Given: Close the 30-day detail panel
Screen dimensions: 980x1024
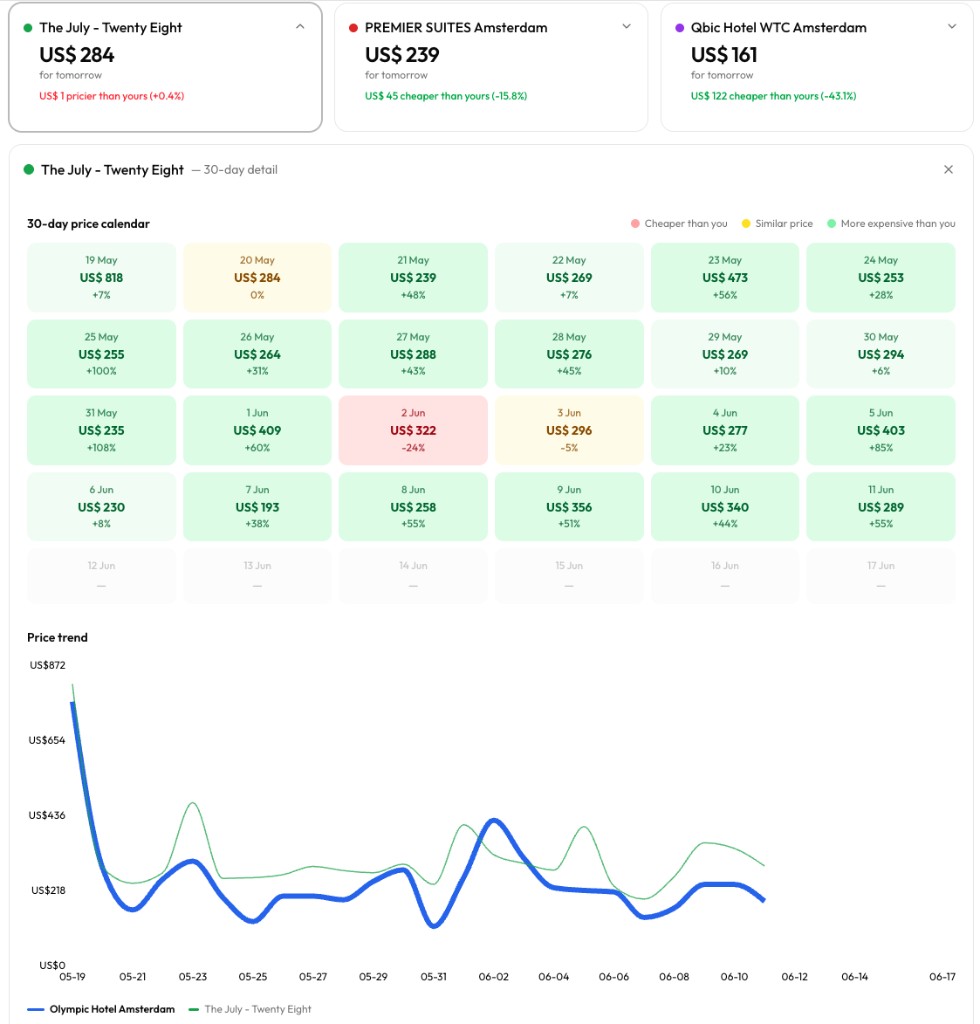Looking at the screenshot, I should [949, 170].
